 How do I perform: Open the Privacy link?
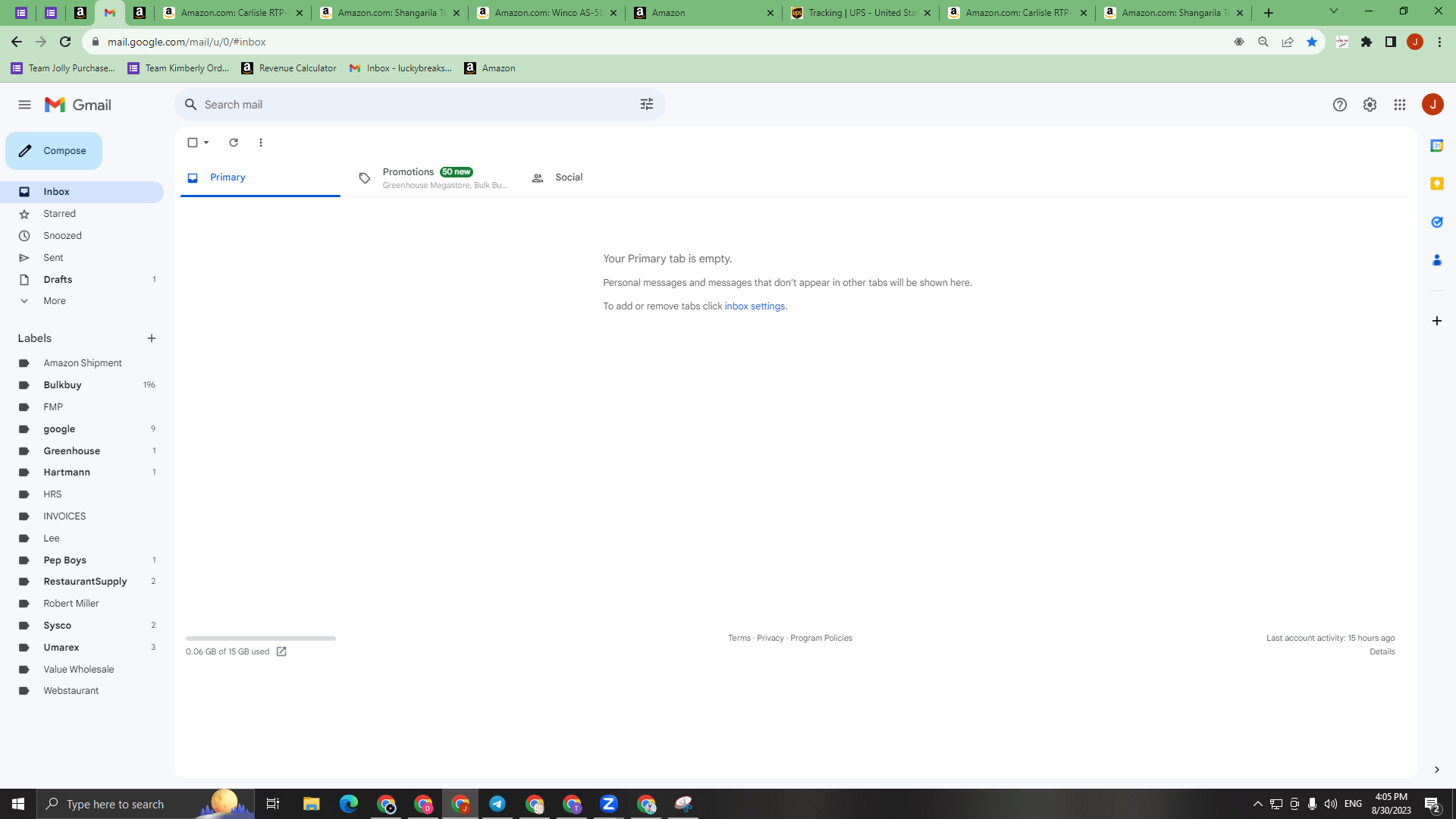(x=770, y=638)
